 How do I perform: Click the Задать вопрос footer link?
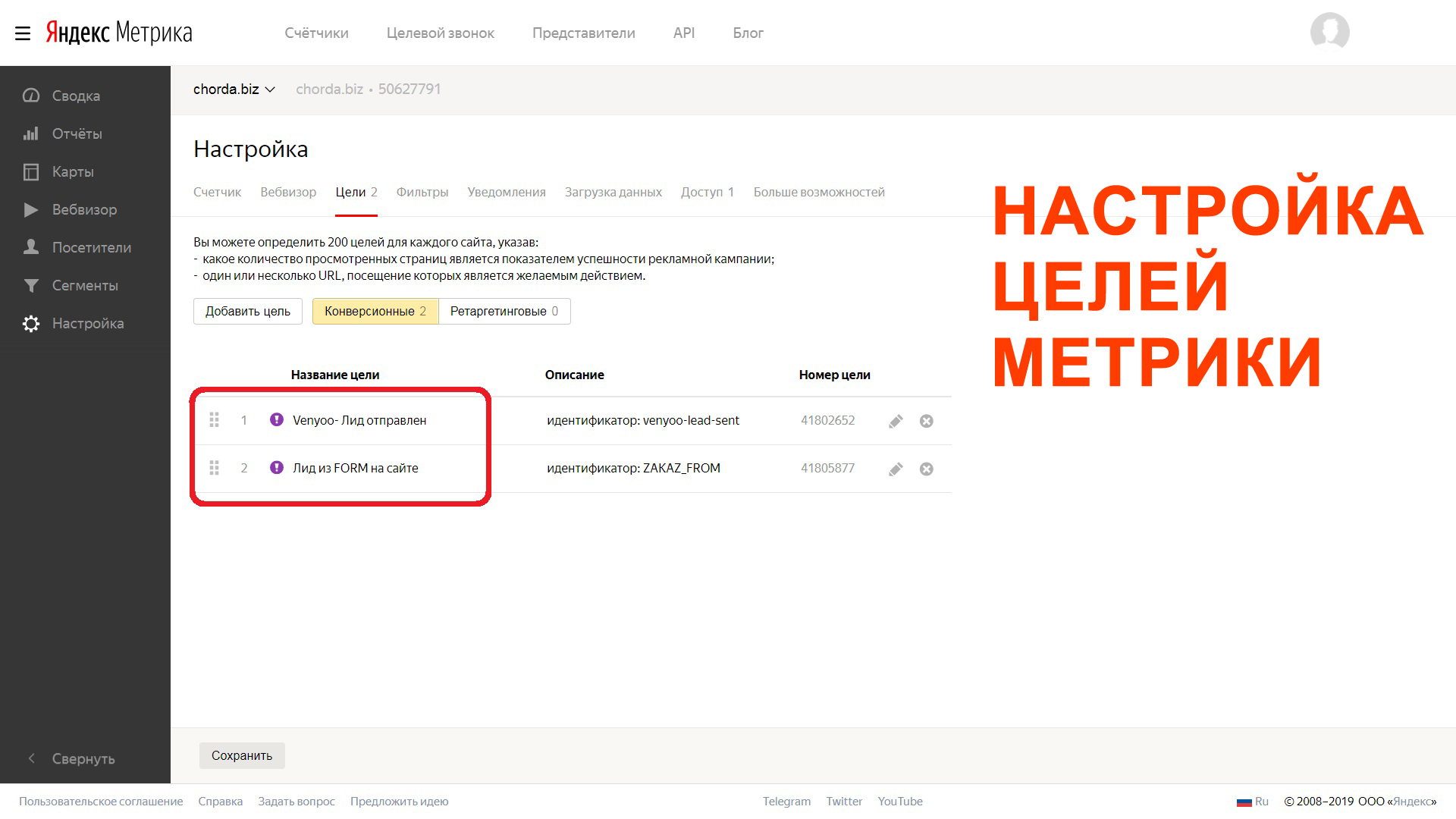click(x=297, y=802)
